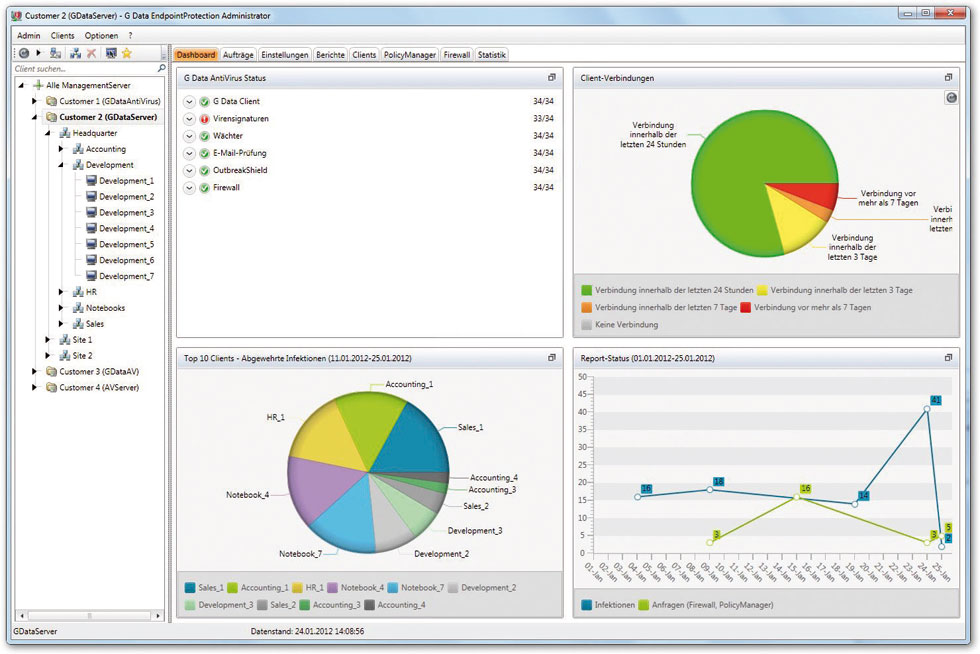Click the Firewall status warning indicator

coord(203,187)
